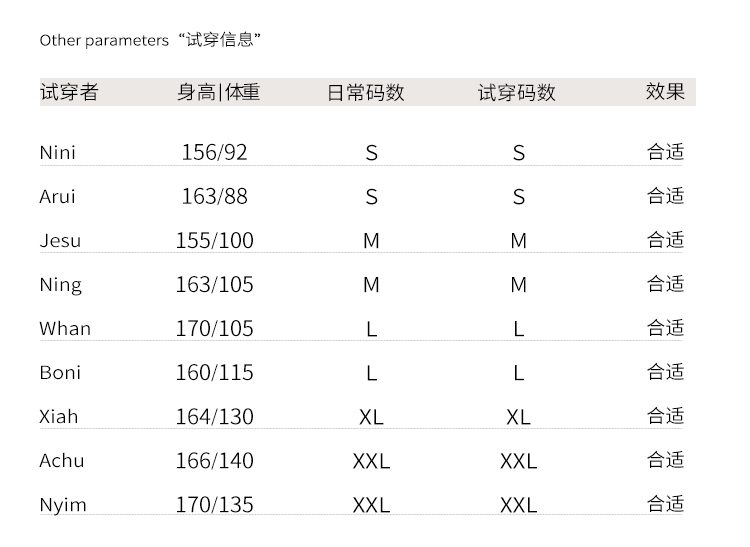Click the Other parameters heading text
Viewport: 750px width, 547px height.
tap(104, 41)
